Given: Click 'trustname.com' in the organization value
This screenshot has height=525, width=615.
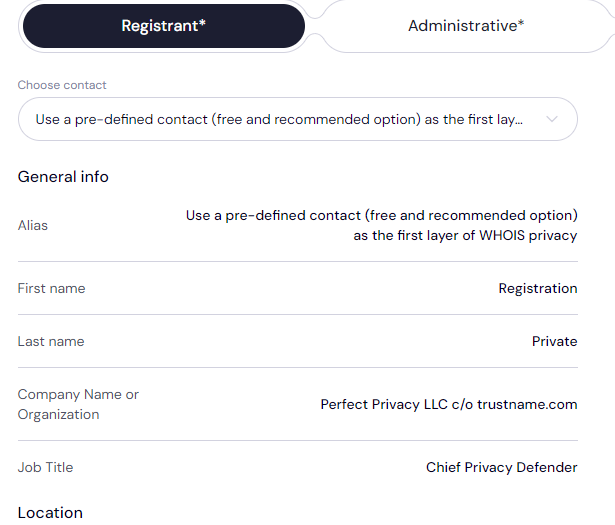Looking at the screenshot, I should pyautogui.click(x=527, y=404).
